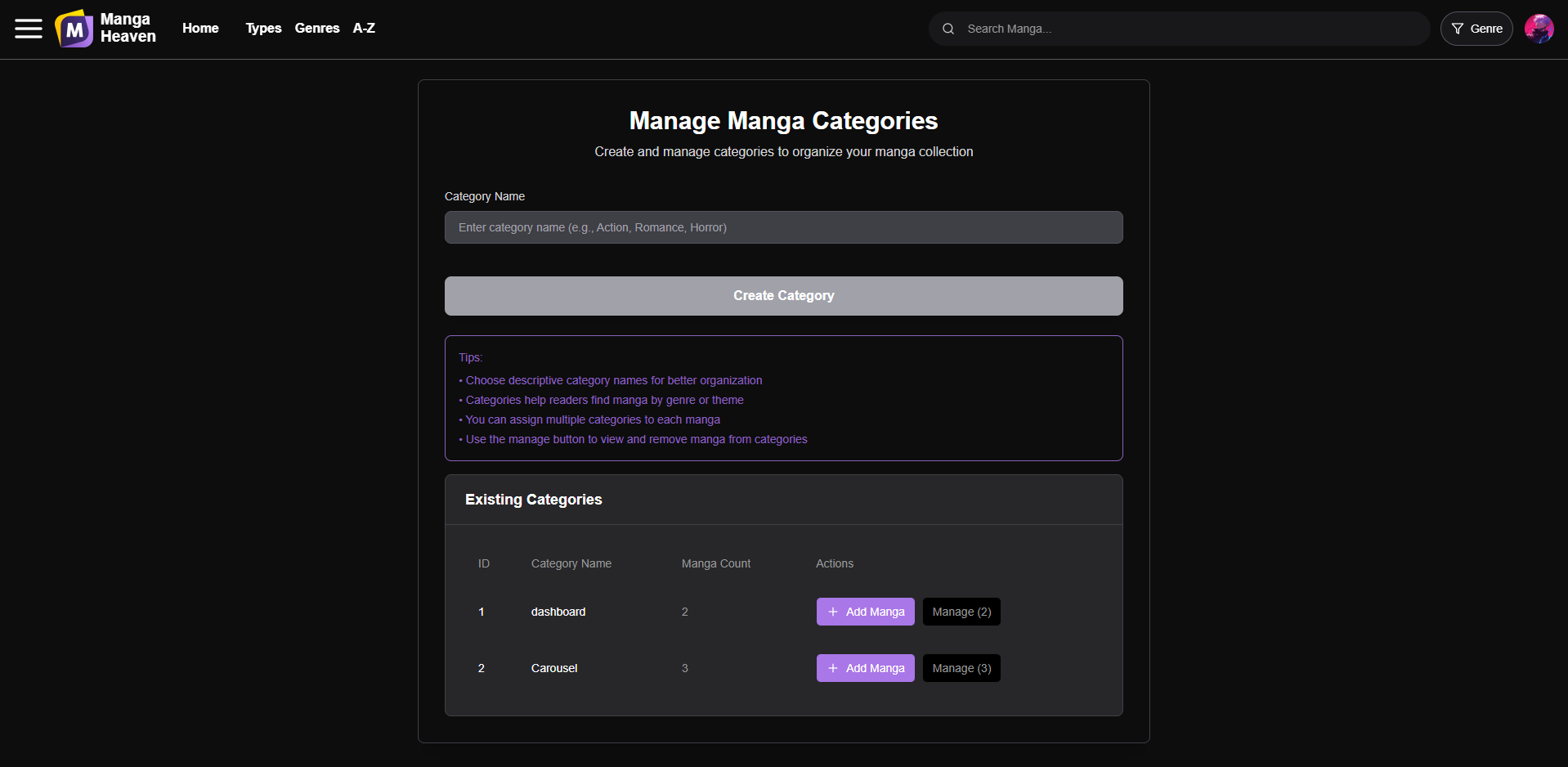1568x767 pixels.
Task: Open Manage (3) for Carousel
Action: [x=961, y=668]
